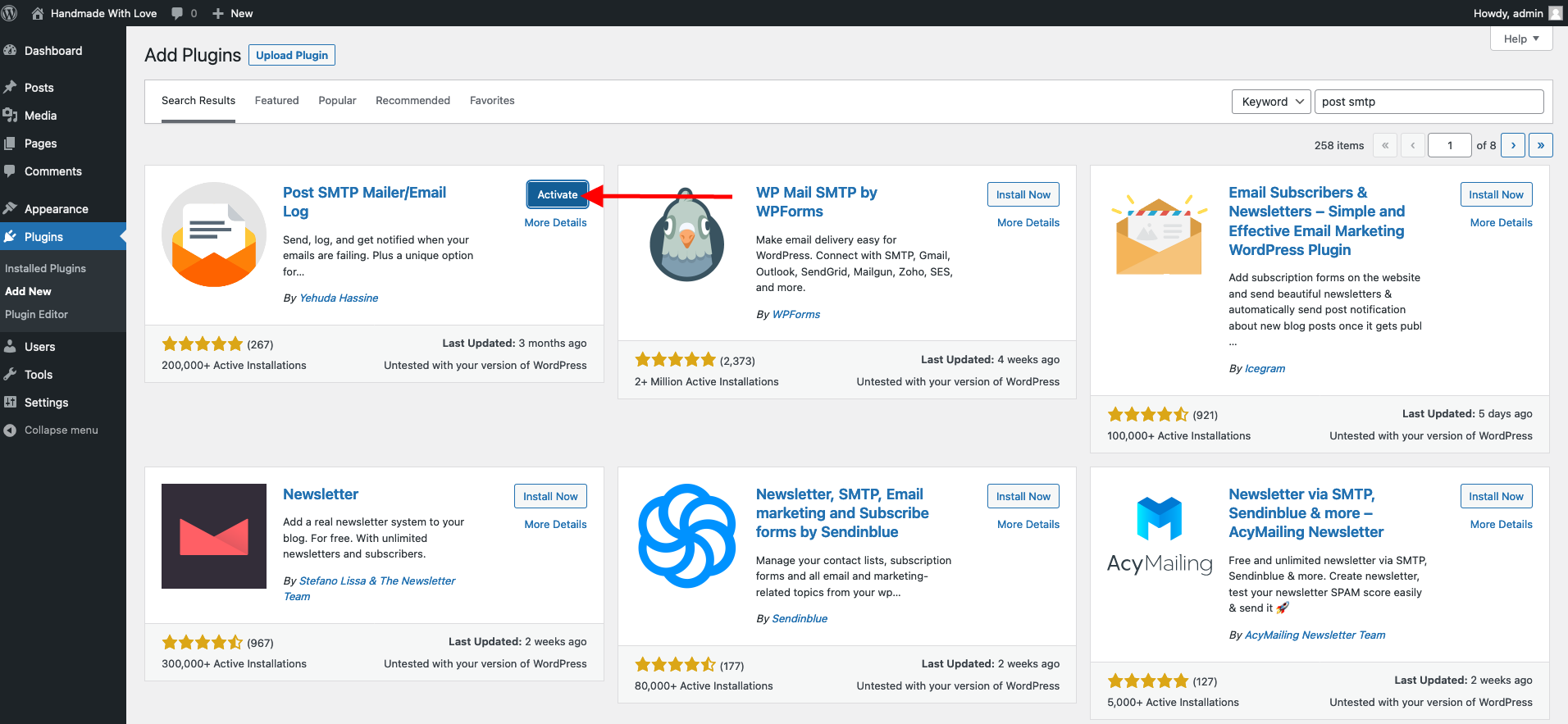The image size is (1568, 724).
Task: Click the Collapse menu arrow icon
Action: [10, 430]
